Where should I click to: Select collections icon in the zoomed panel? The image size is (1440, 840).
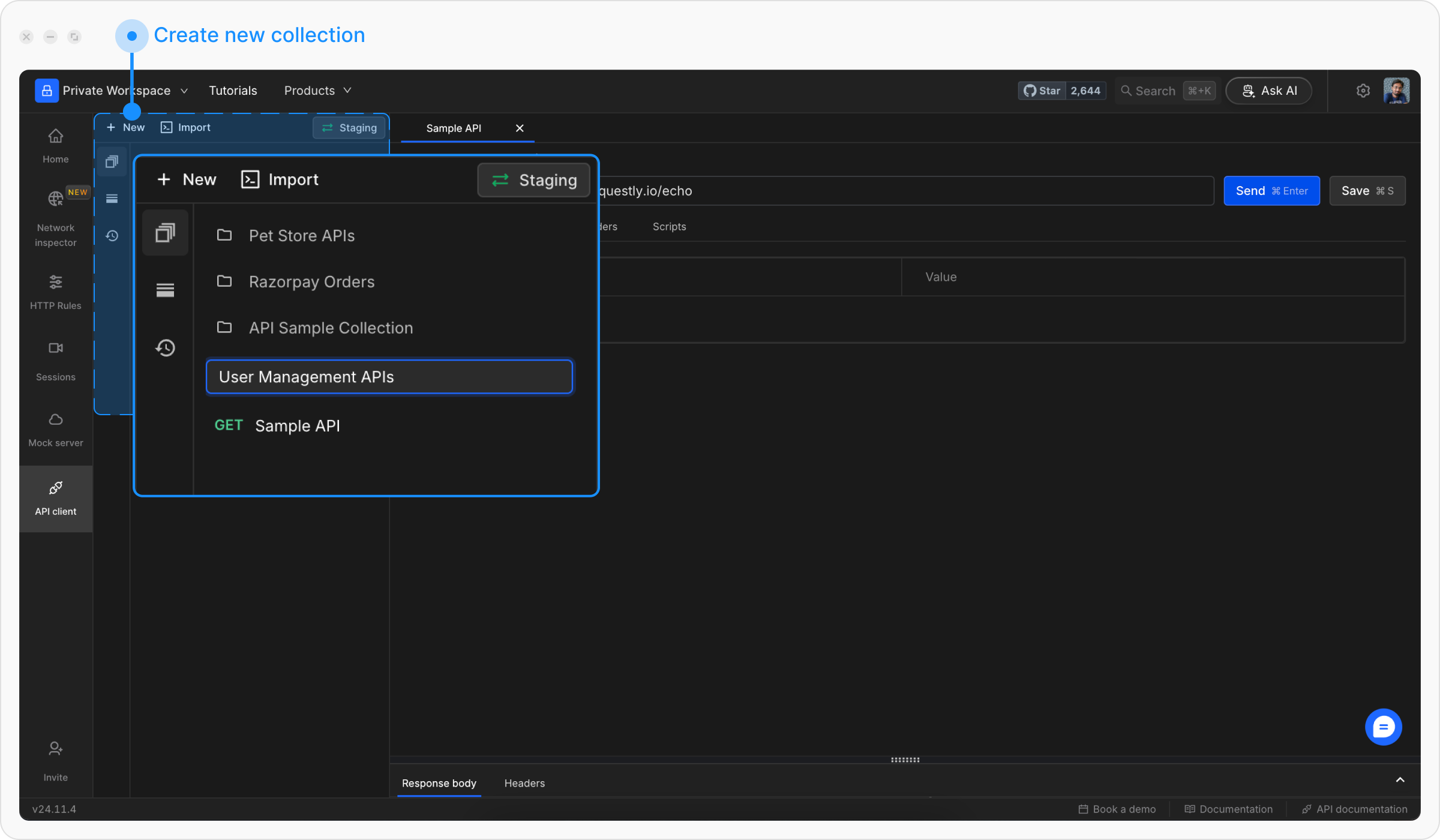click(165, 233)
